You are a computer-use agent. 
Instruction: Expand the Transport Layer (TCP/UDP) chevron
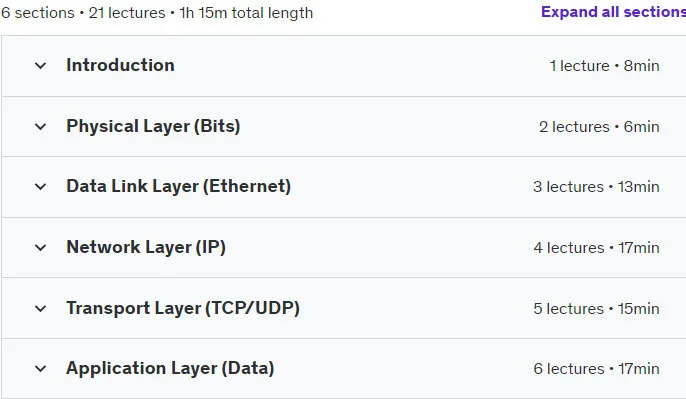[41, 308]
